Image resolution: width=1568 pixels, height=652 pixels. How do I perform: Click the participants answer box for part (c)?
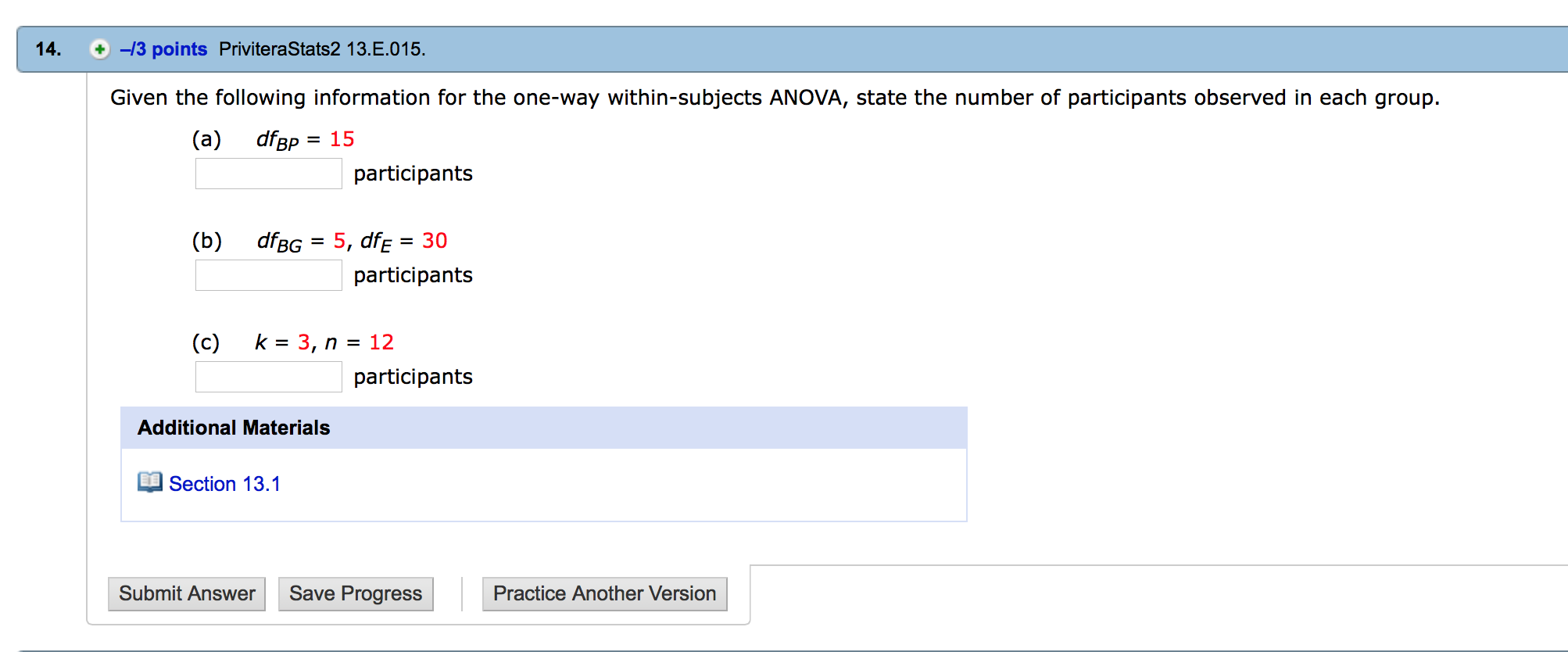click(268, 377)
